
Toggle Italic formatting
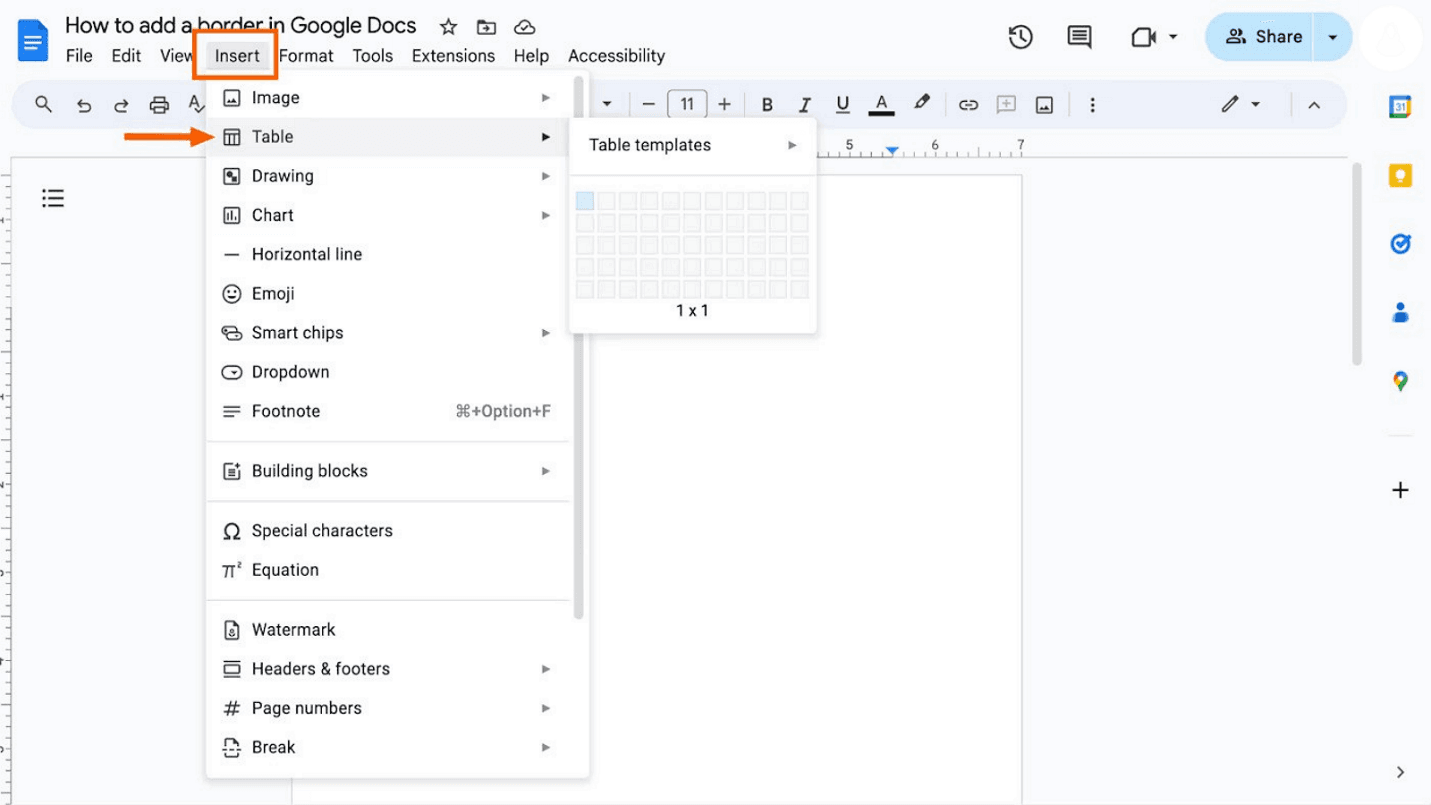(x=805, y=104)
